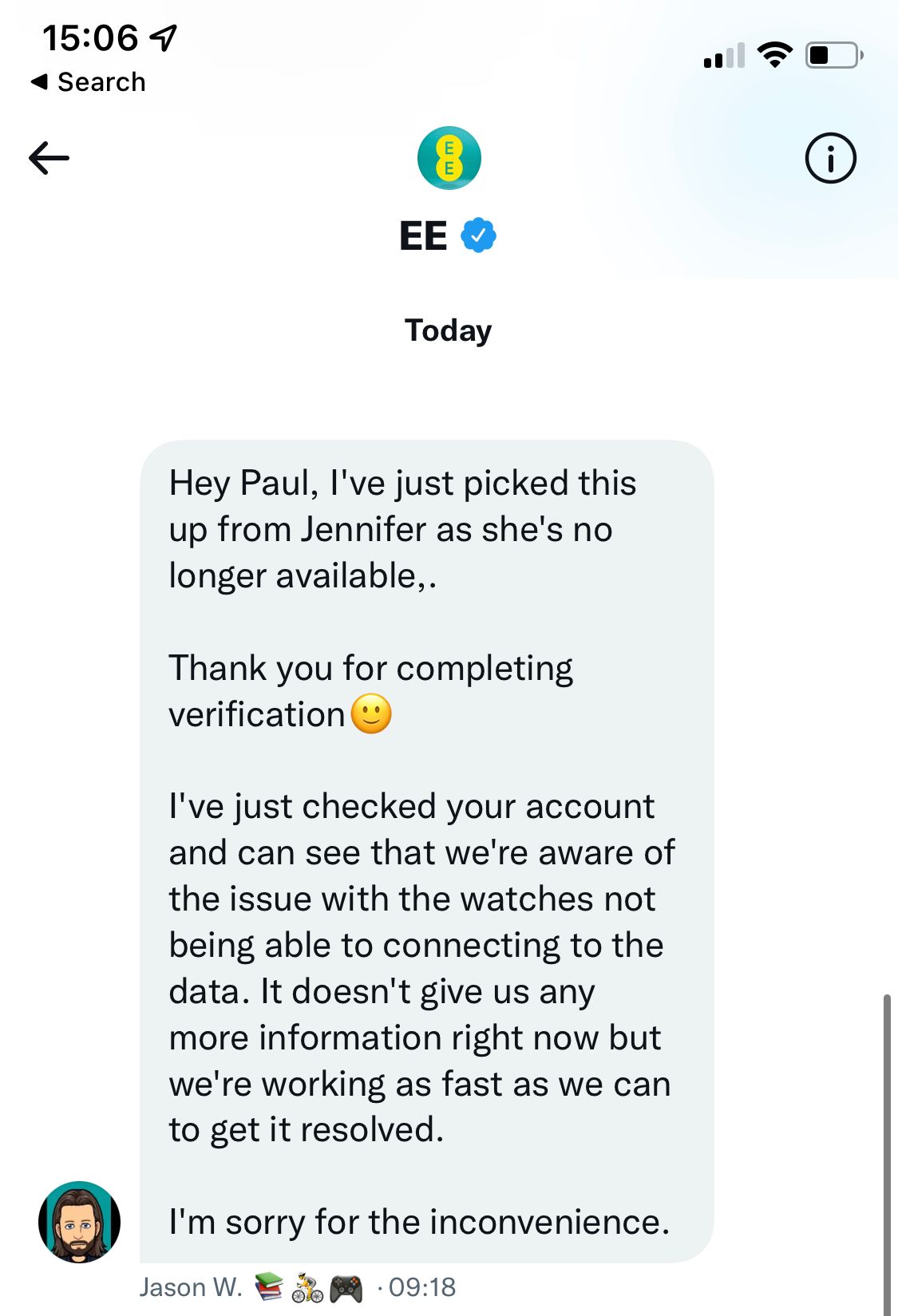Open conversation info via the circled i icon
Viewport: 898px width, 1316px height.
830,158
